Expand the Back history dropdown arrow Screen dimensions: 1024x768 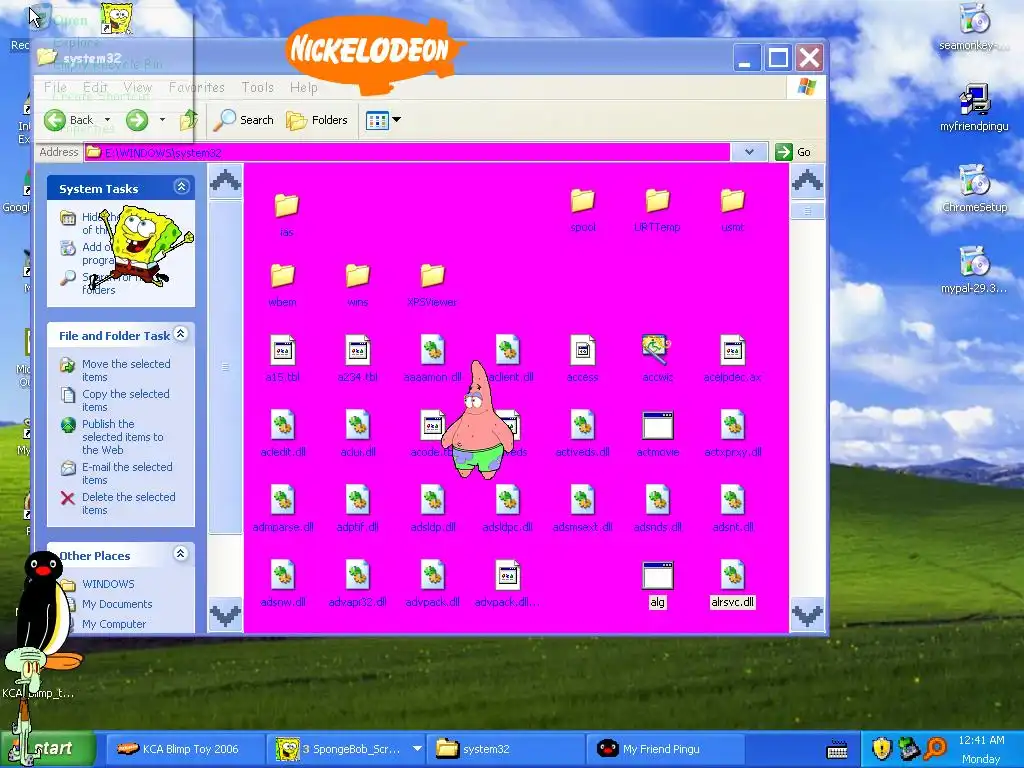click(107, 120)
